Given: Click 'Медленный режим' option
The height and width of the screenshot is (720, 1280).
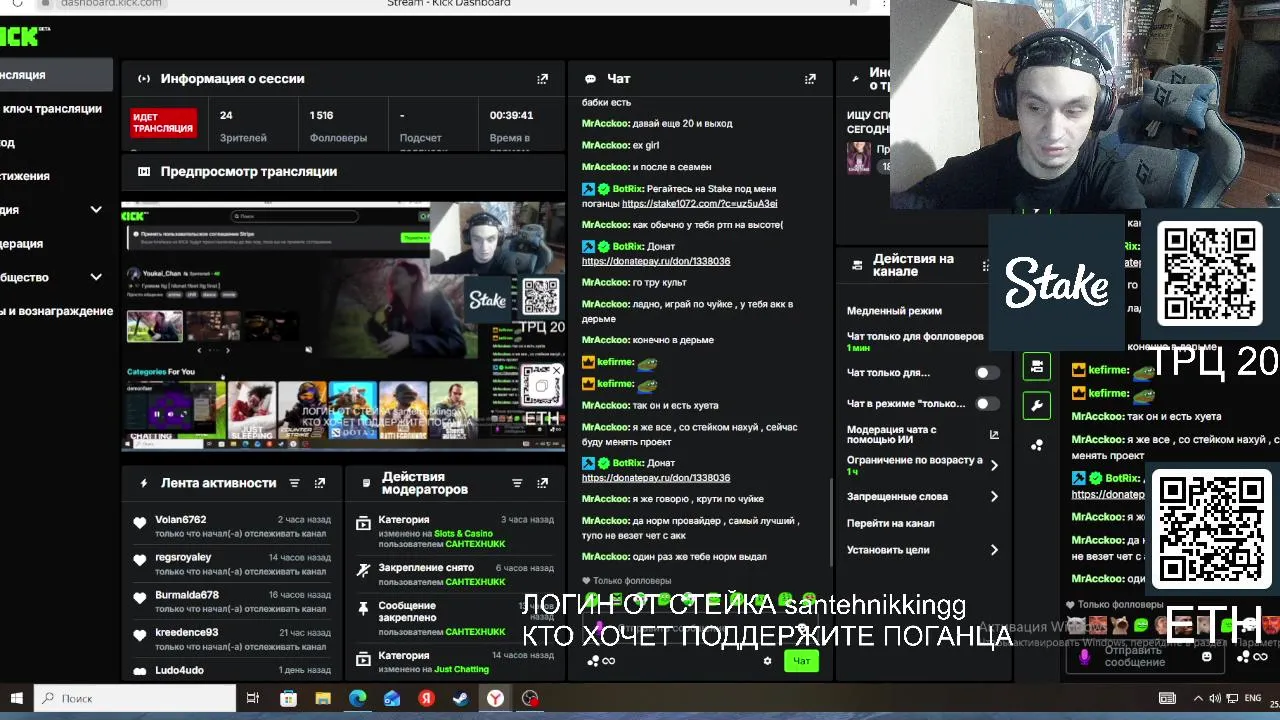Looking at the screenshot, I should (894, 311).
